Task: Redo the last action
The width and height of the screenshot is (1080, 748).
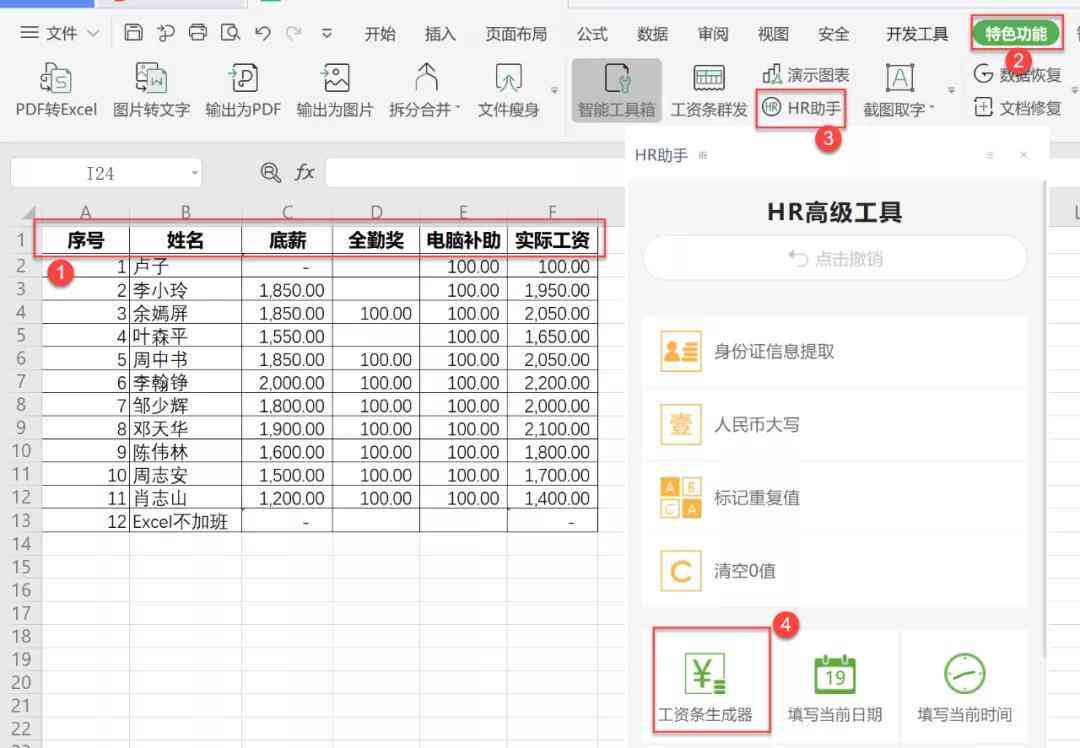Action: coord(294,32)
